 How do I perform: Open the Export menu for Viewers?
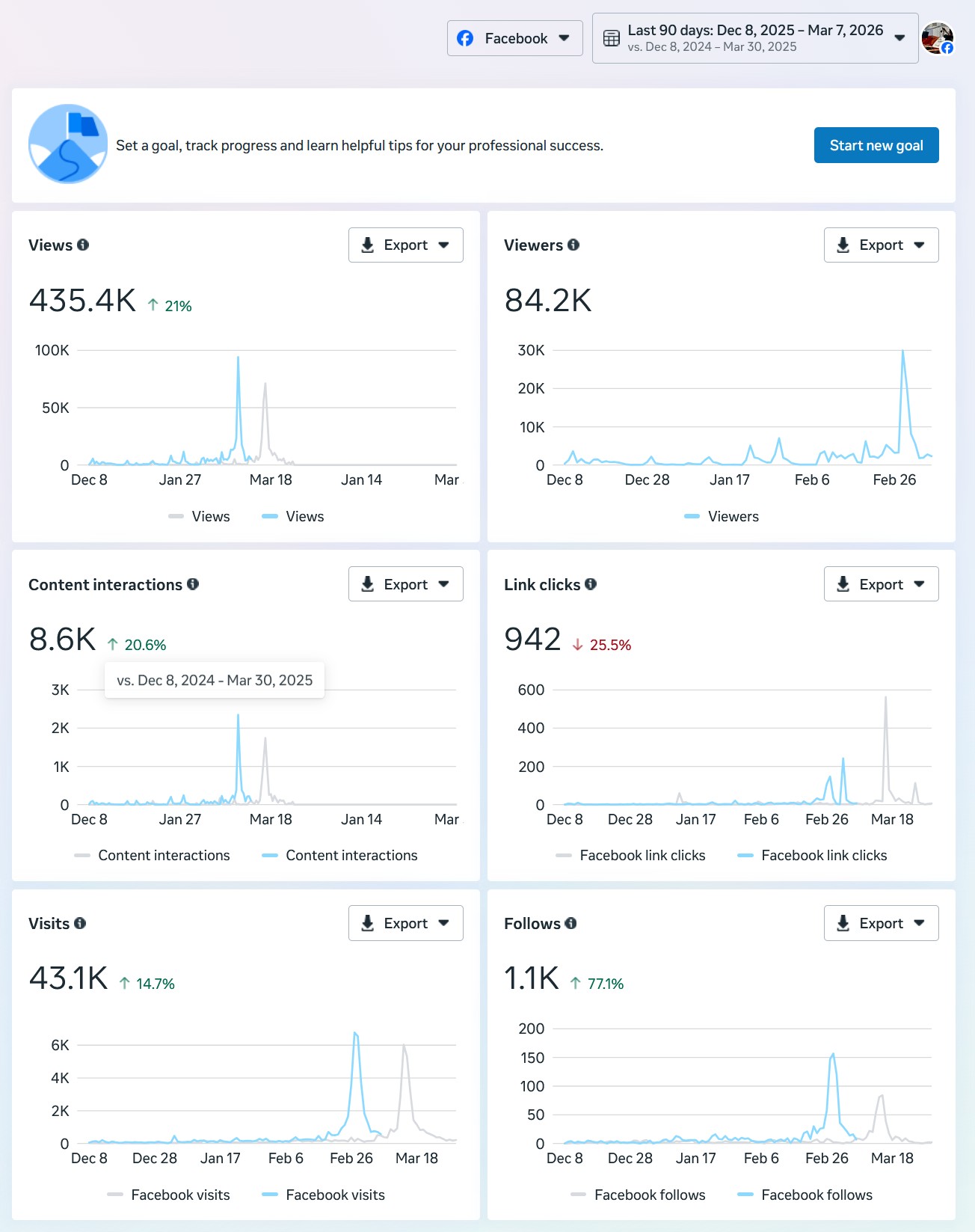click(882, 245)
